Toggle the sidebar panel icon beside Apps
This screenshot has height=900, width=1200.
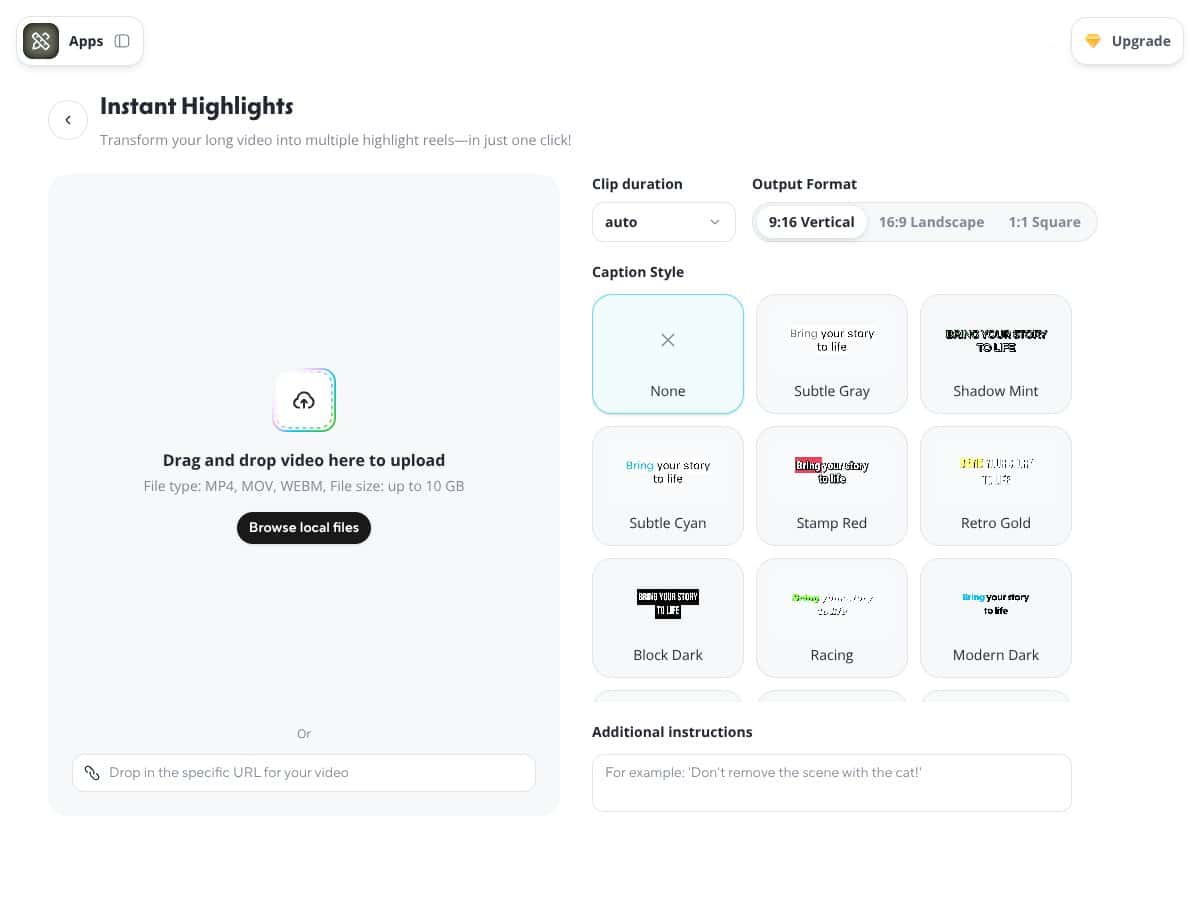pyautogui.click(x=122, y=41)
